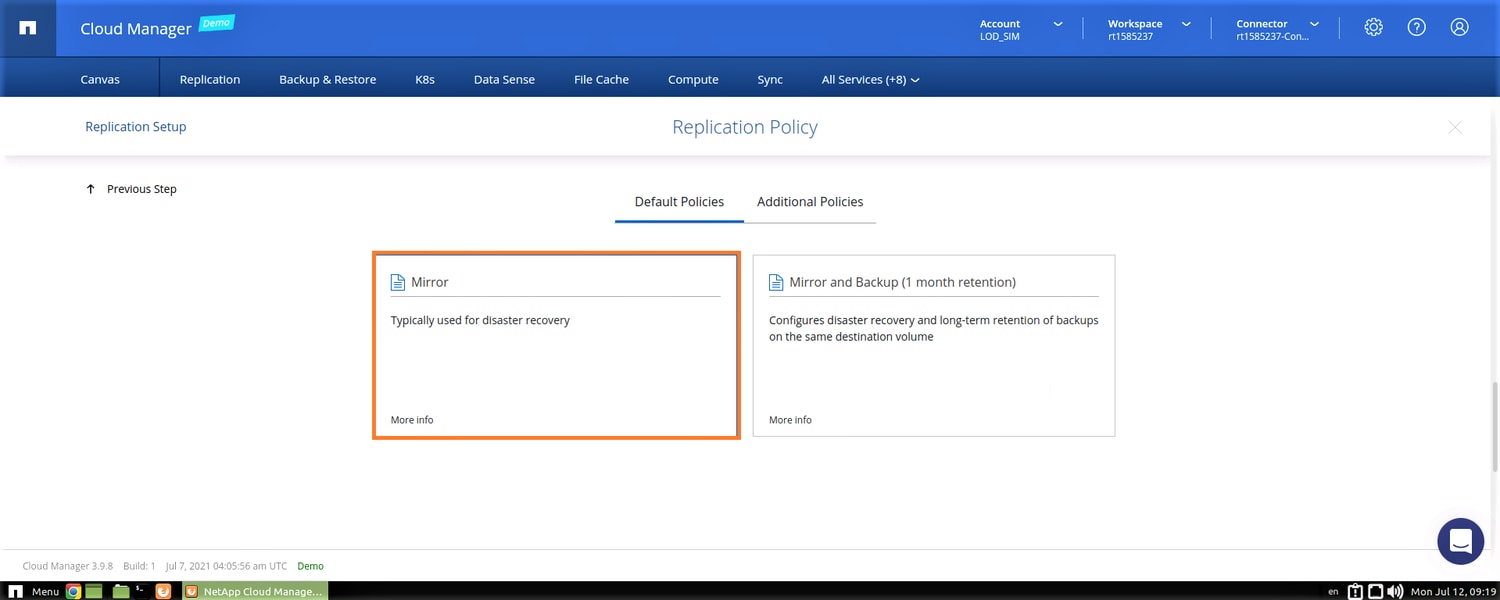Click More info on Mirror and Backup
1500x600 pixels.
790,420
